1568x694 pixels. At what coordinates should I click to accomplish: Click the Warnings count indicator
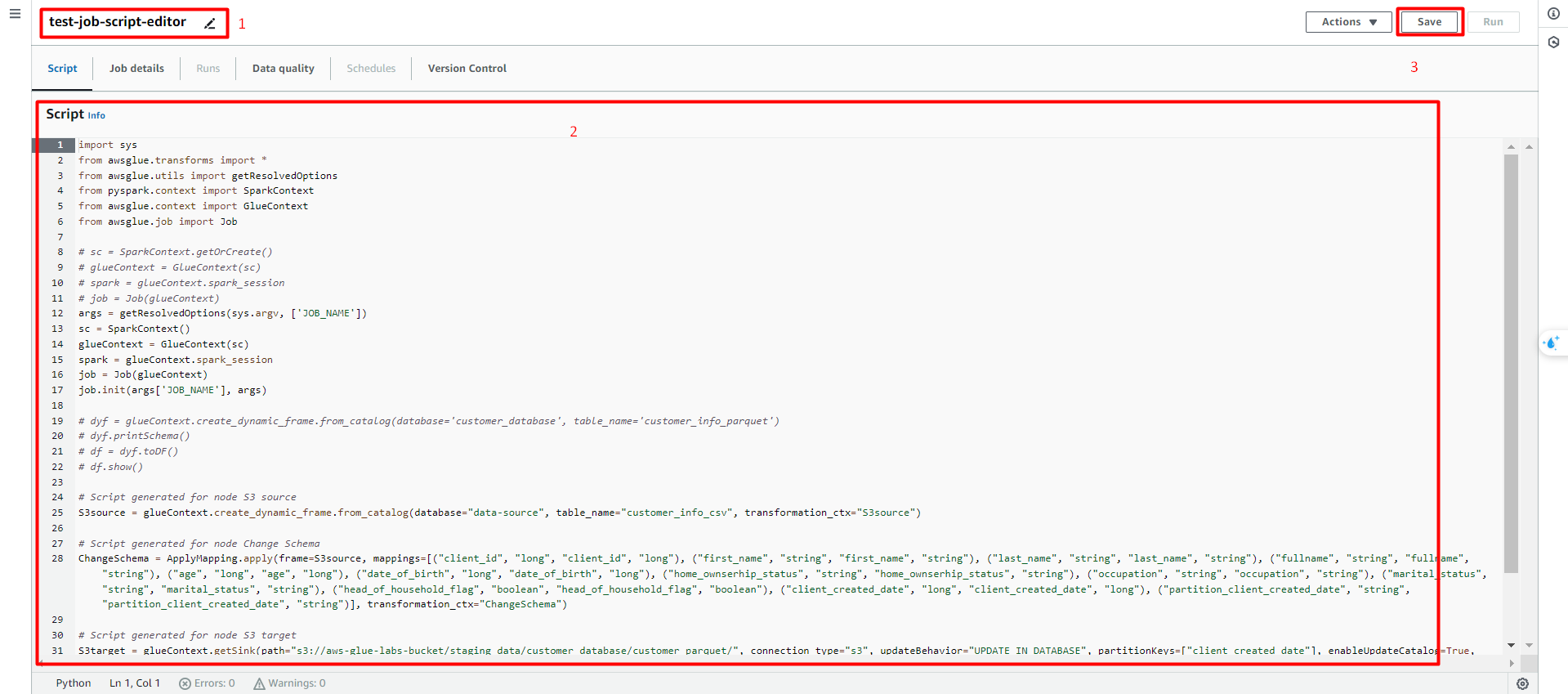(289, 683)
